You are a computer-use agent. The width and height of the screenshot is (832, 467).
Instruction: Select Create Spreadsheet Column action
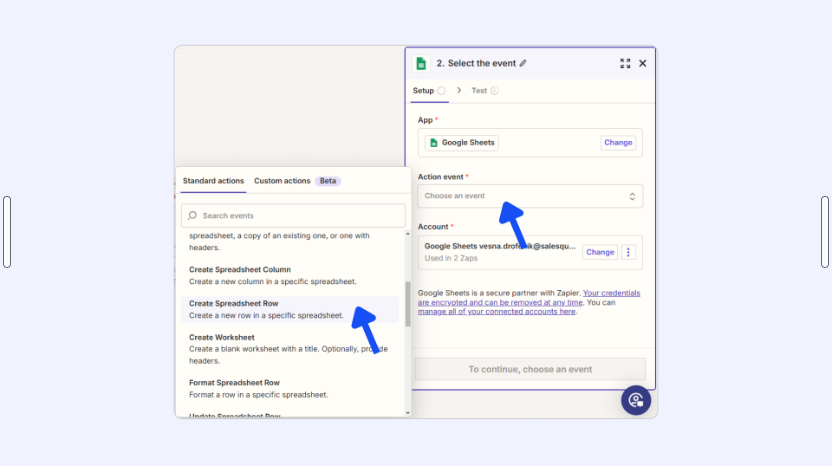[x=290, y=275]
